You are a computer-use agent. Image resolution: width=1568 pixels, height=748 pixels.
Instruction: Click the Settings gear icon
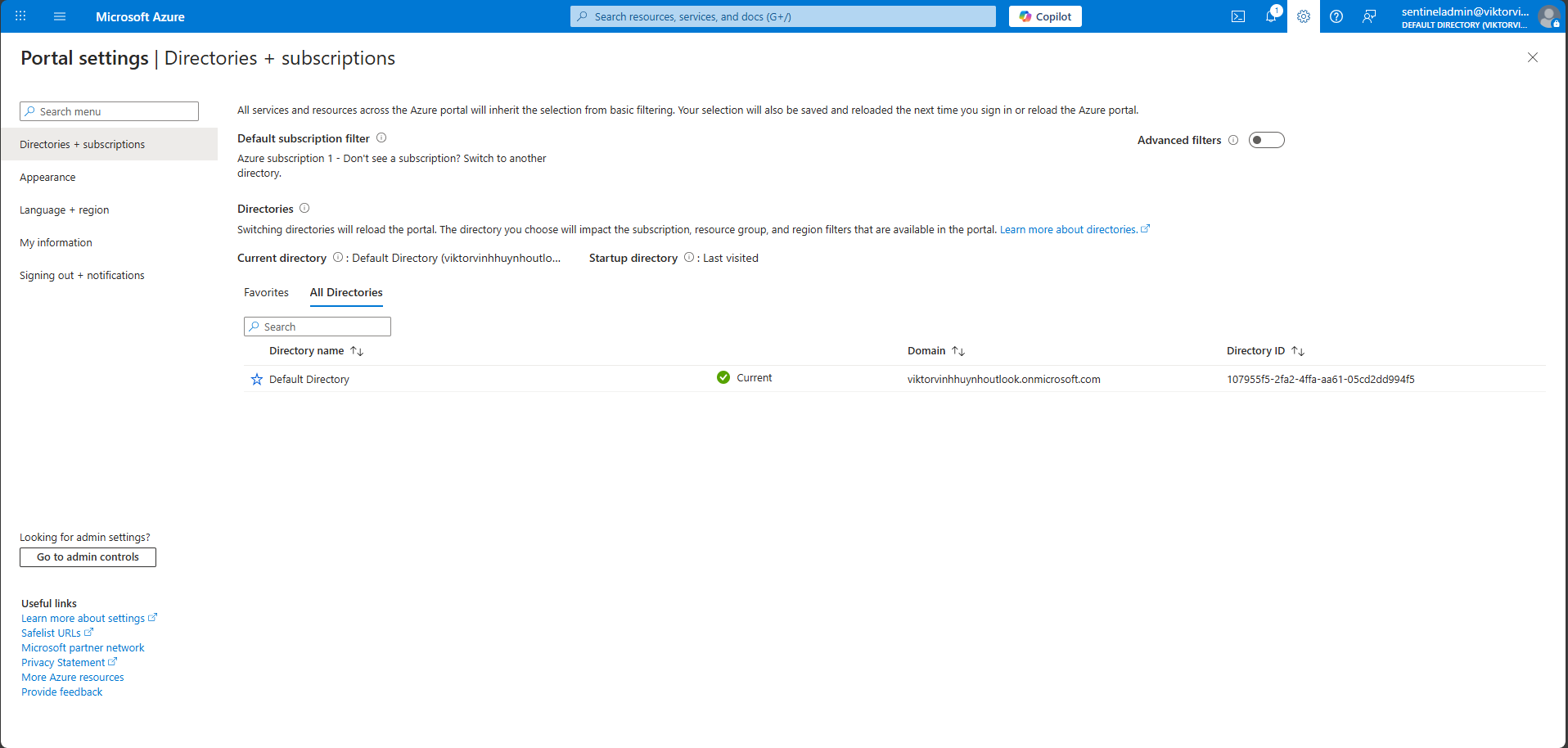point(1304,16)
